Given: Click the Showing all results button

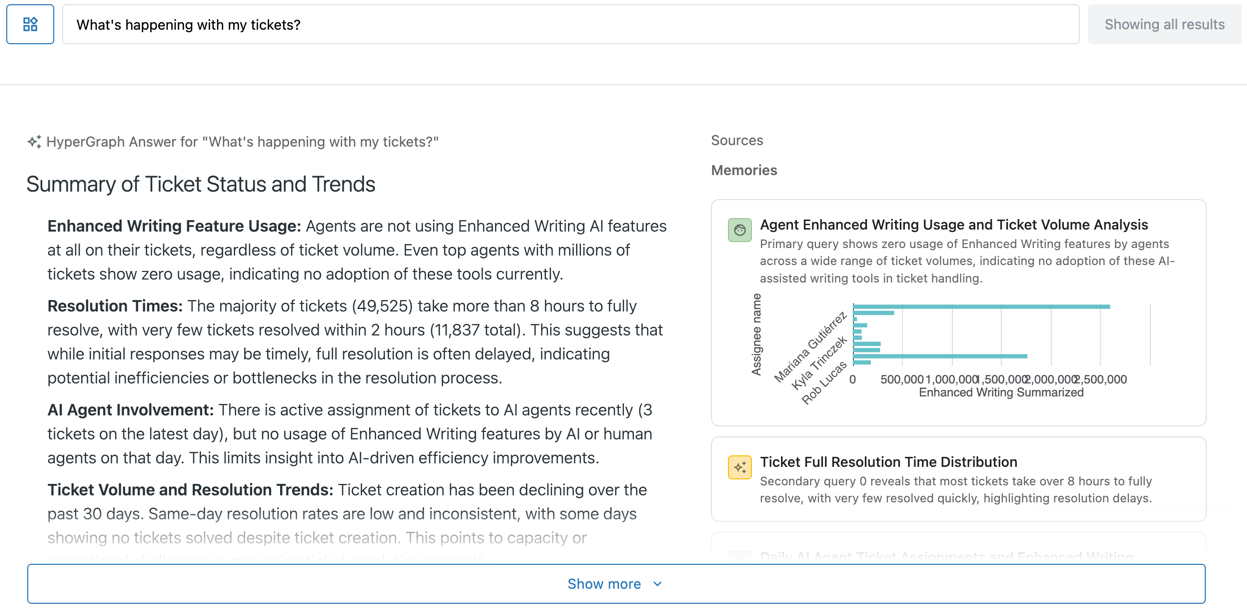Looking at the screenshot, I should click(x=1164, y=24).
